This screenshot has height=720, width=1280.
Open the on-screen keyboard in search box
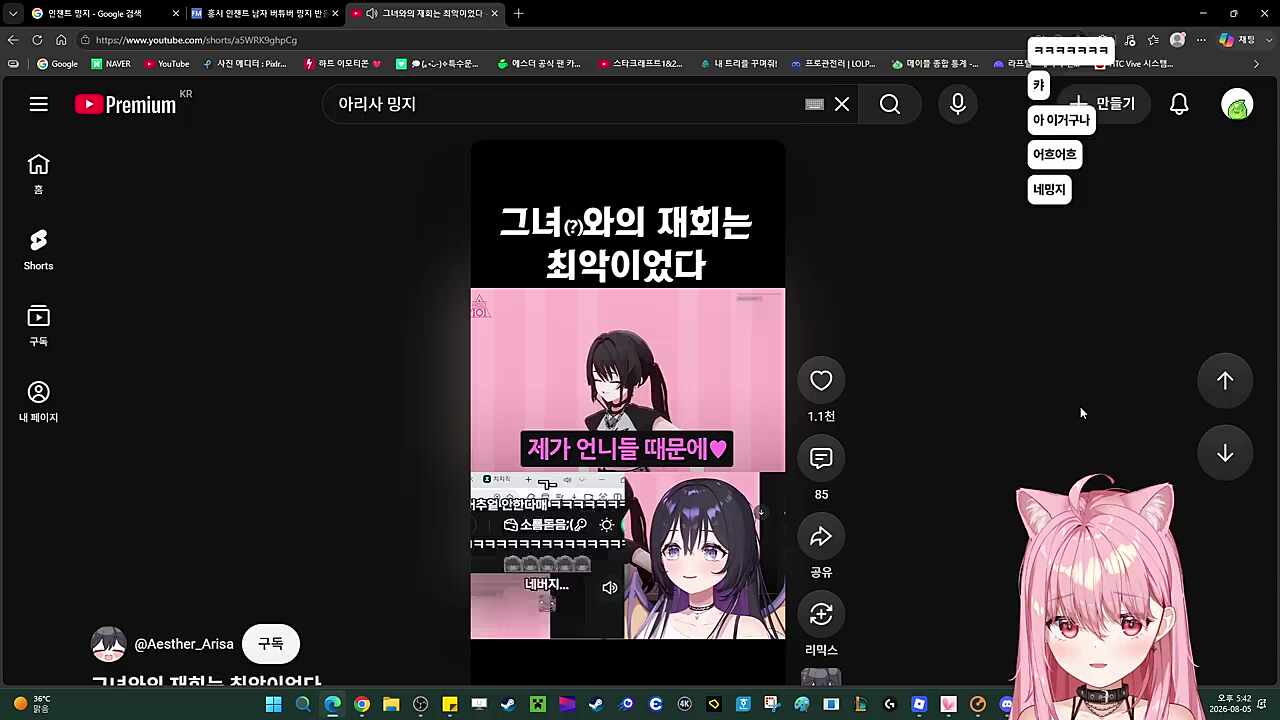pyautogui.click(x=814, y=104)
